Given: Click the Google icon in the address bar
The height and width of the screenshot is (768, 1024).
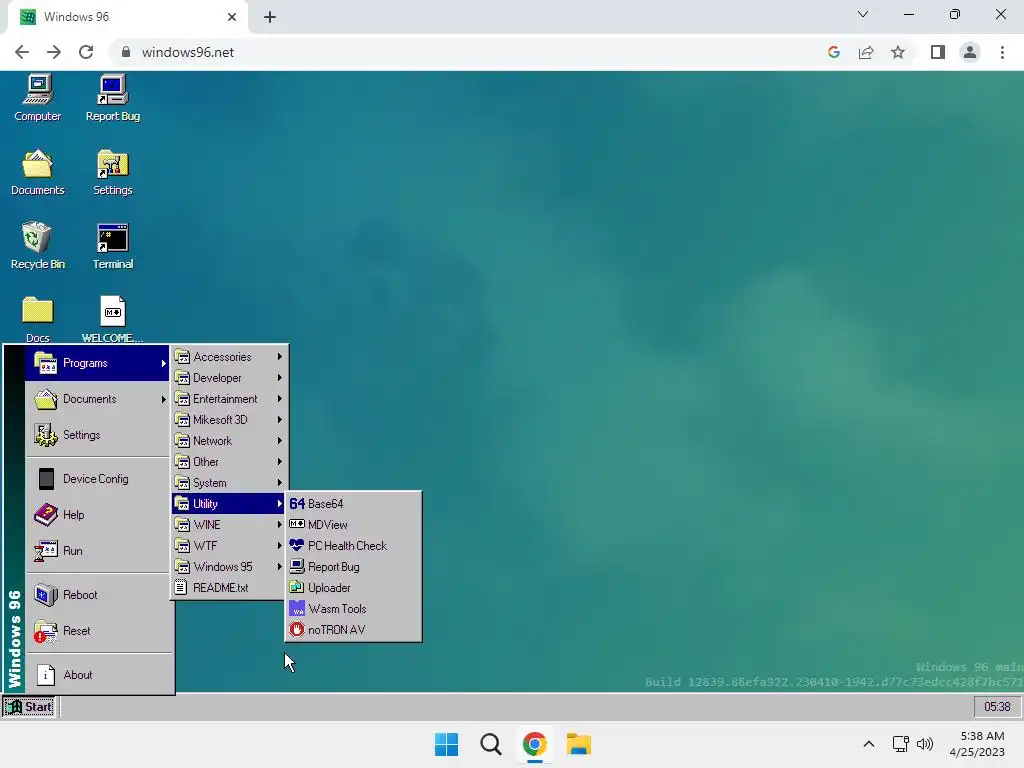Looking at the screenshot, I should (x=833, y=52).
